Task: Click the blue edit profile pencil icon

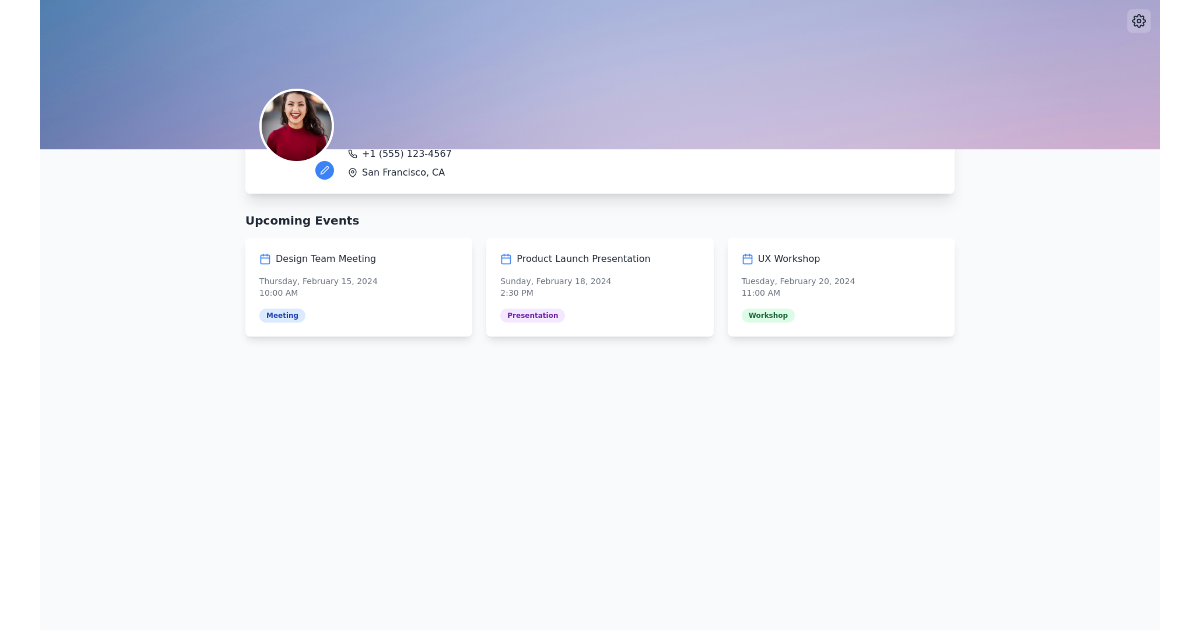Action: pyautogui.click(x=324, y=170)
